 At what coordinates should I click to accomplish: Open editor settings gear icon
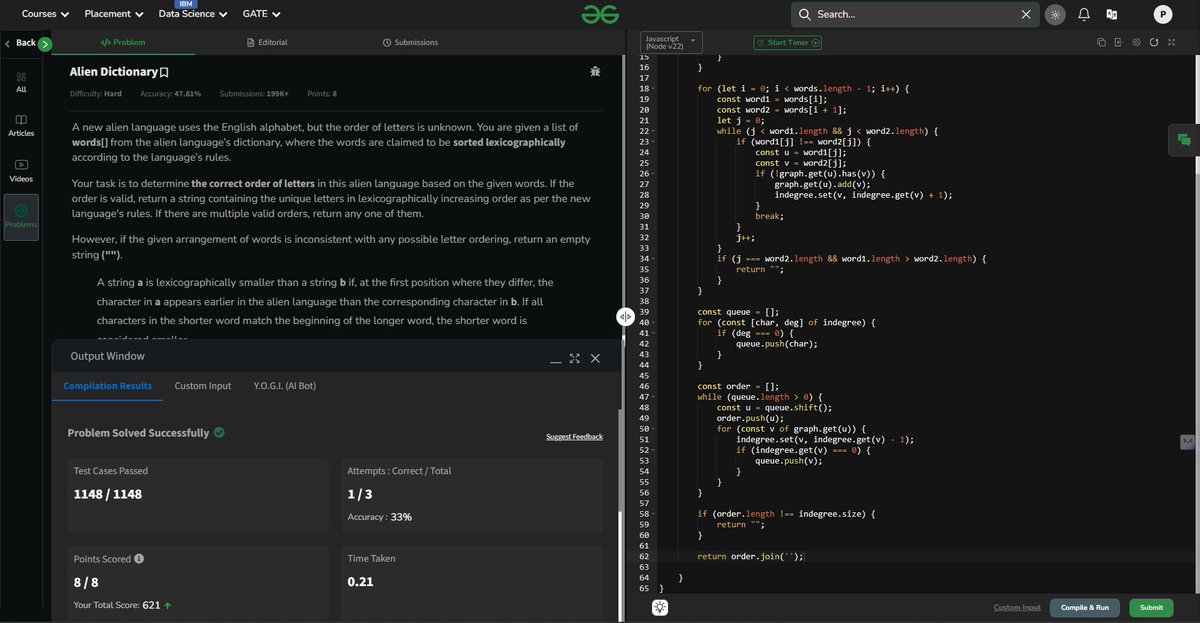(x=1136, y=43)
